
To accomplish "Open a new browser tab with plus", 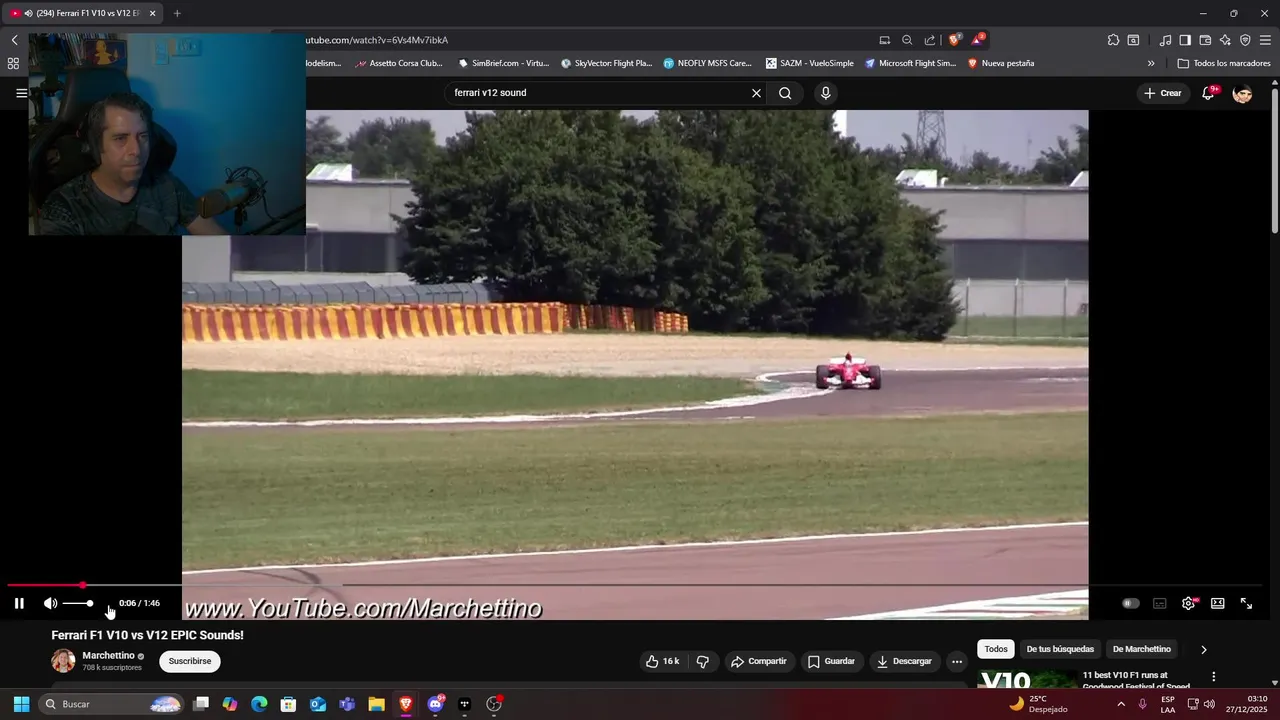I will [x=177, y=13].
